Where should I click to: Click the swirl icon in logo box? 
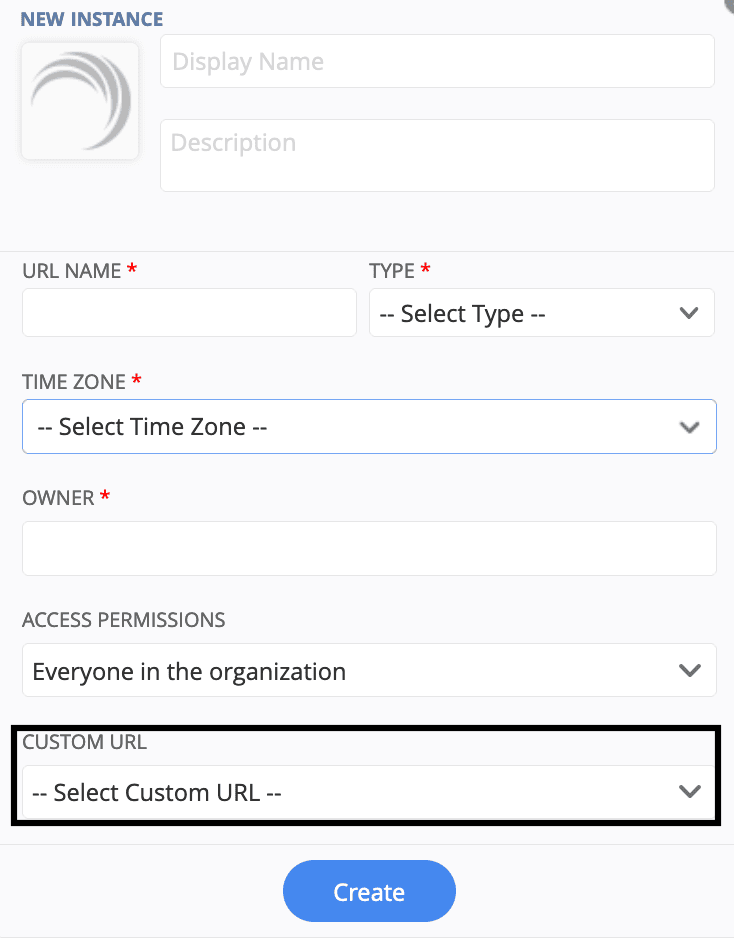[x=80, y=98]
